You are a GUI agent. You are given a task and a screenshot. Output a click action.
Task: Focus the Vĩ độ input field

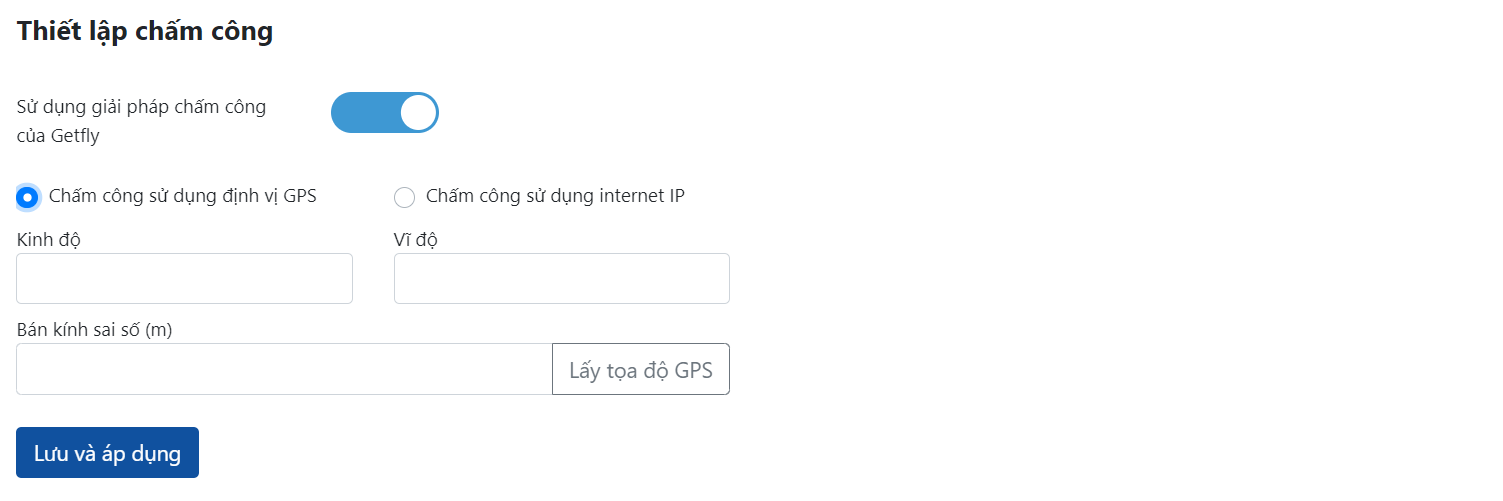[x=561, y=278]
